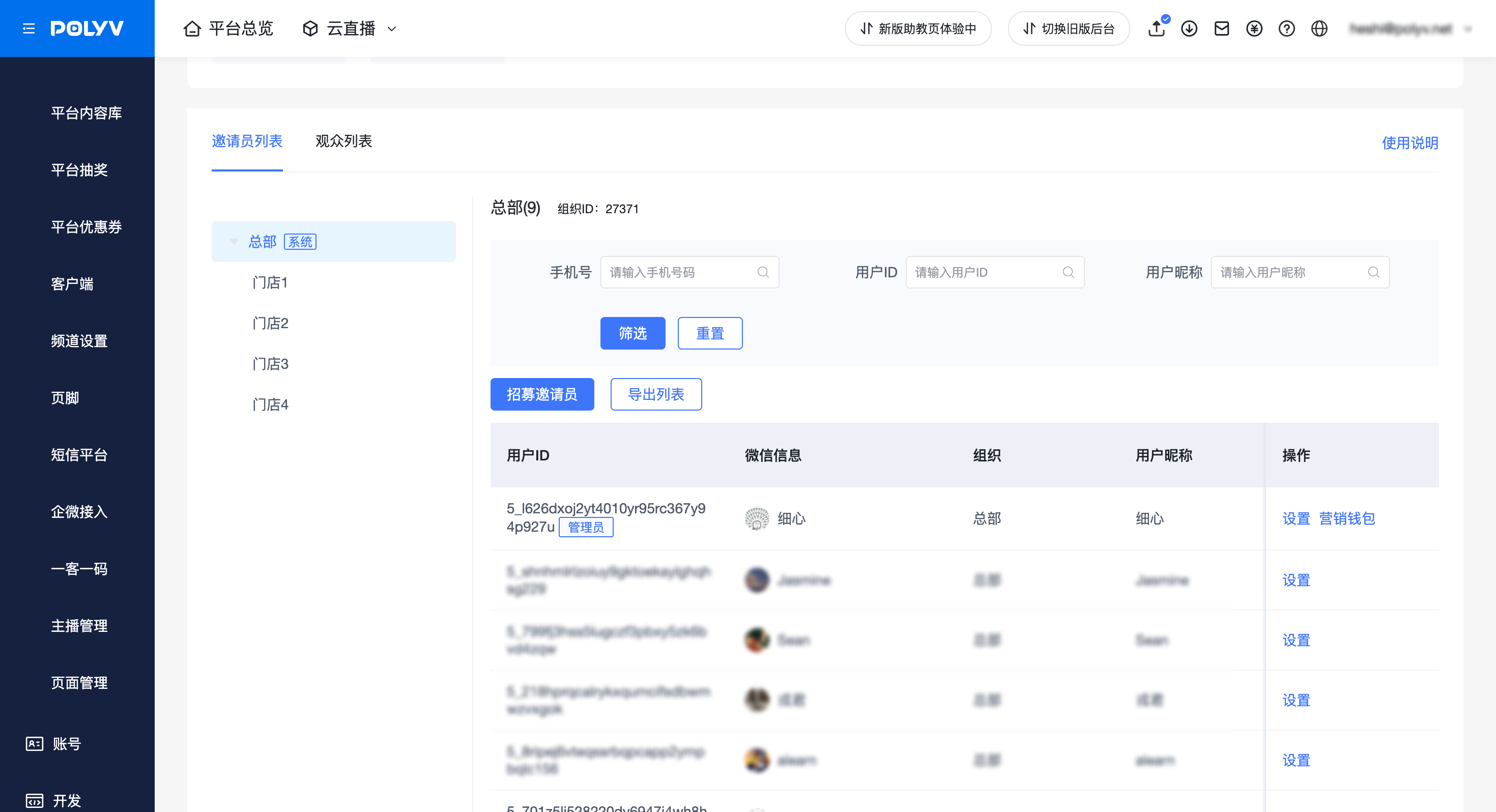Screen dimensions: 1496x812
Task: Focus the 用户昵称 input field
Action: click(x=1300, y=272)
